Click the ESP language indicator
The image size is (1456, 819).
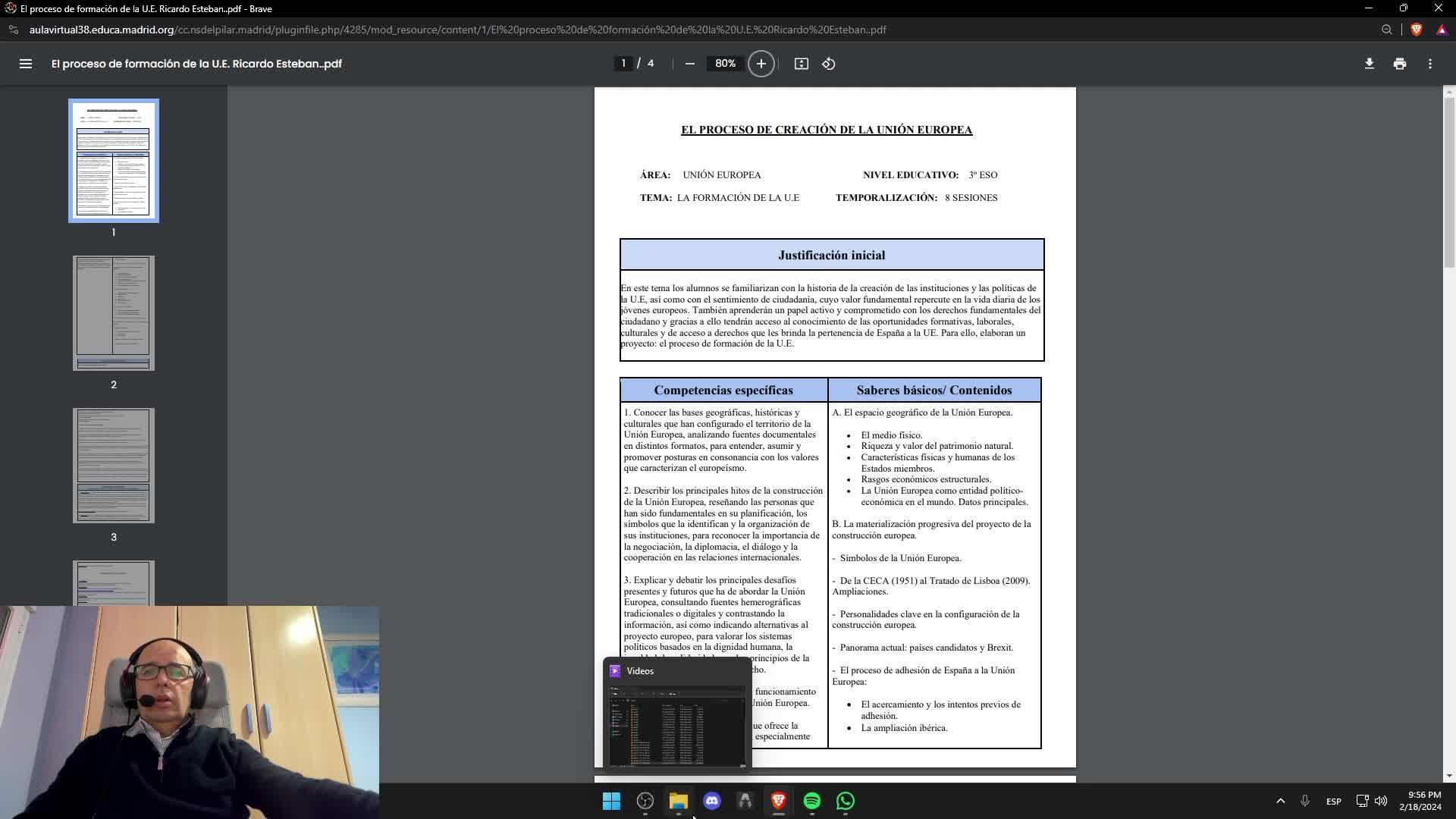1333,801
